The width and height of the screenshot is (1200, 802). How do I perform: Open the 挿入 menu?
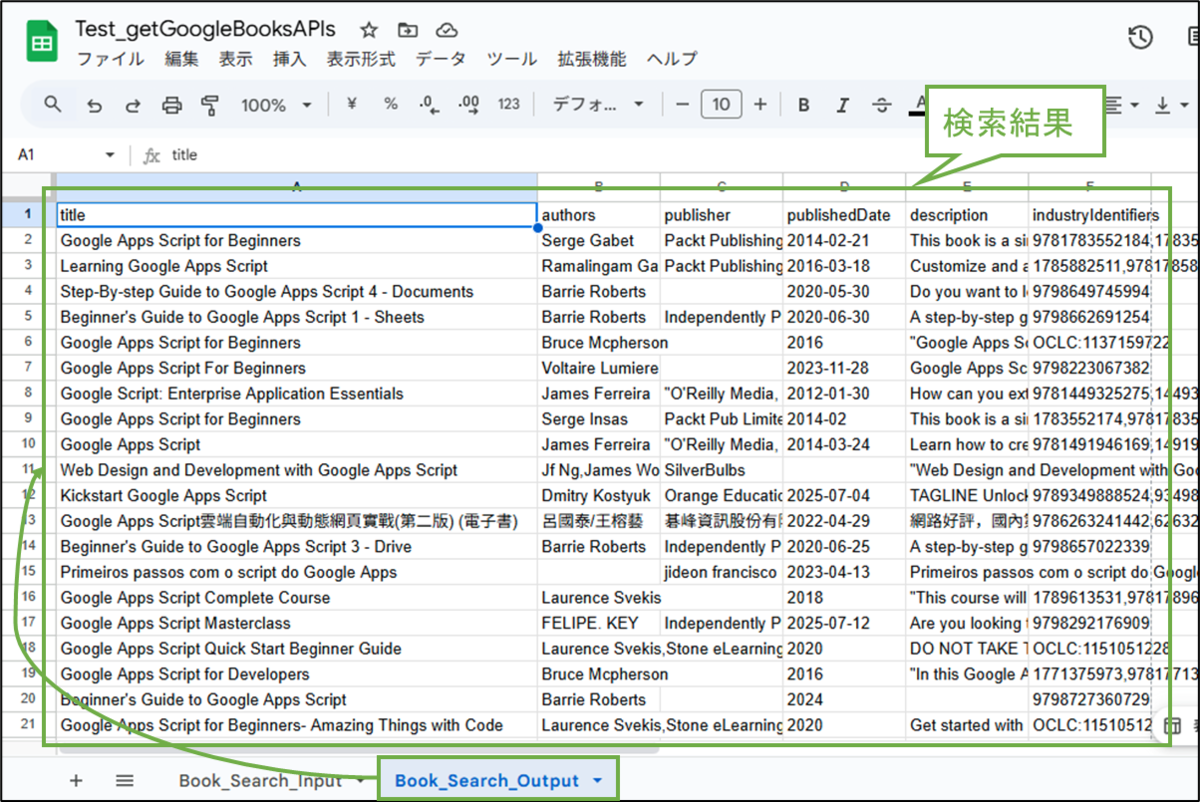pyautogui.click(x=290, y=59)
